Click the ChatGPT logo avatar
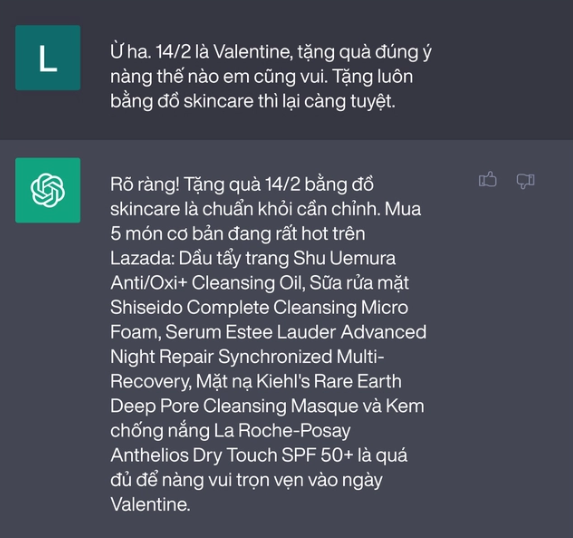 click(48, 190)
